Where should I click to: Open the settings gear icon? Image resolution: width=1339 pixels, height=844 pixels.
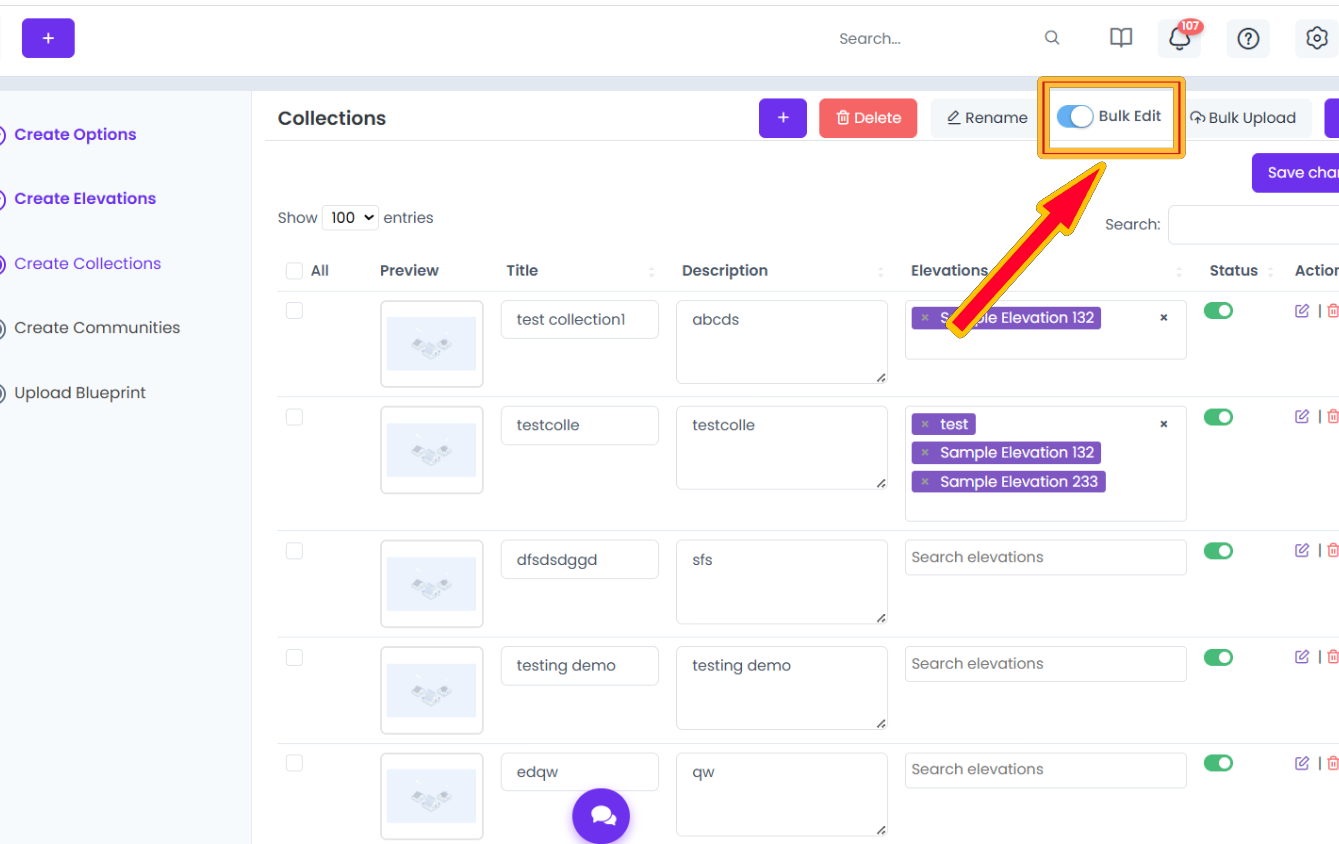[1317, 38]
